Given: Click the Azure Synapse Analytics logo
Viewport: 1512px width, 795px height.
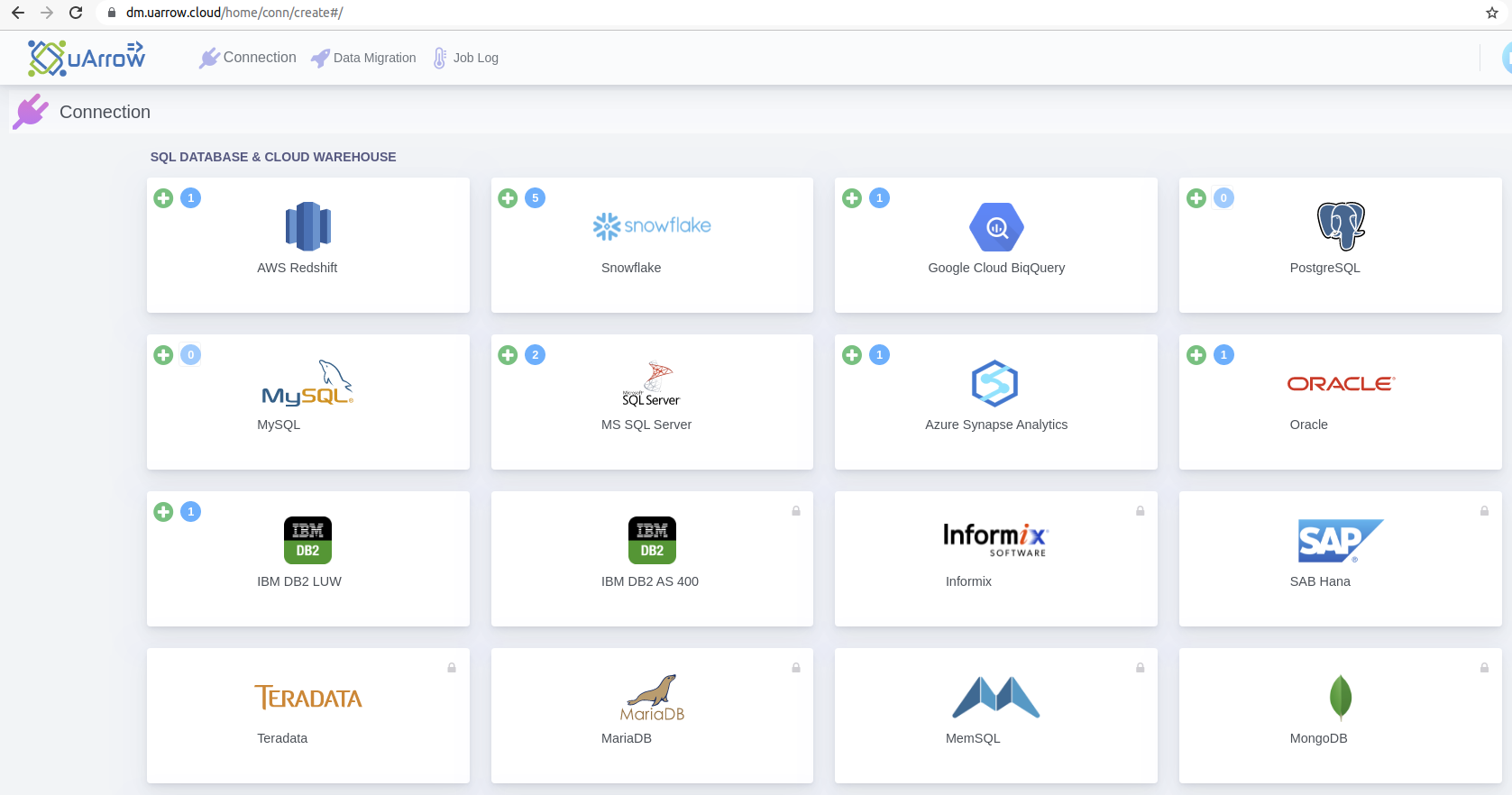Looking at the screenshot, I should tap(995, 383).
